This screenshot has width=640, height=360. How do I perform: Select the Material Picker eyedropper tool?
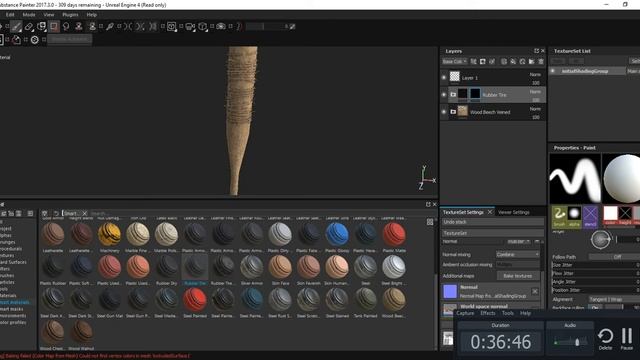[x=110, y=27]
